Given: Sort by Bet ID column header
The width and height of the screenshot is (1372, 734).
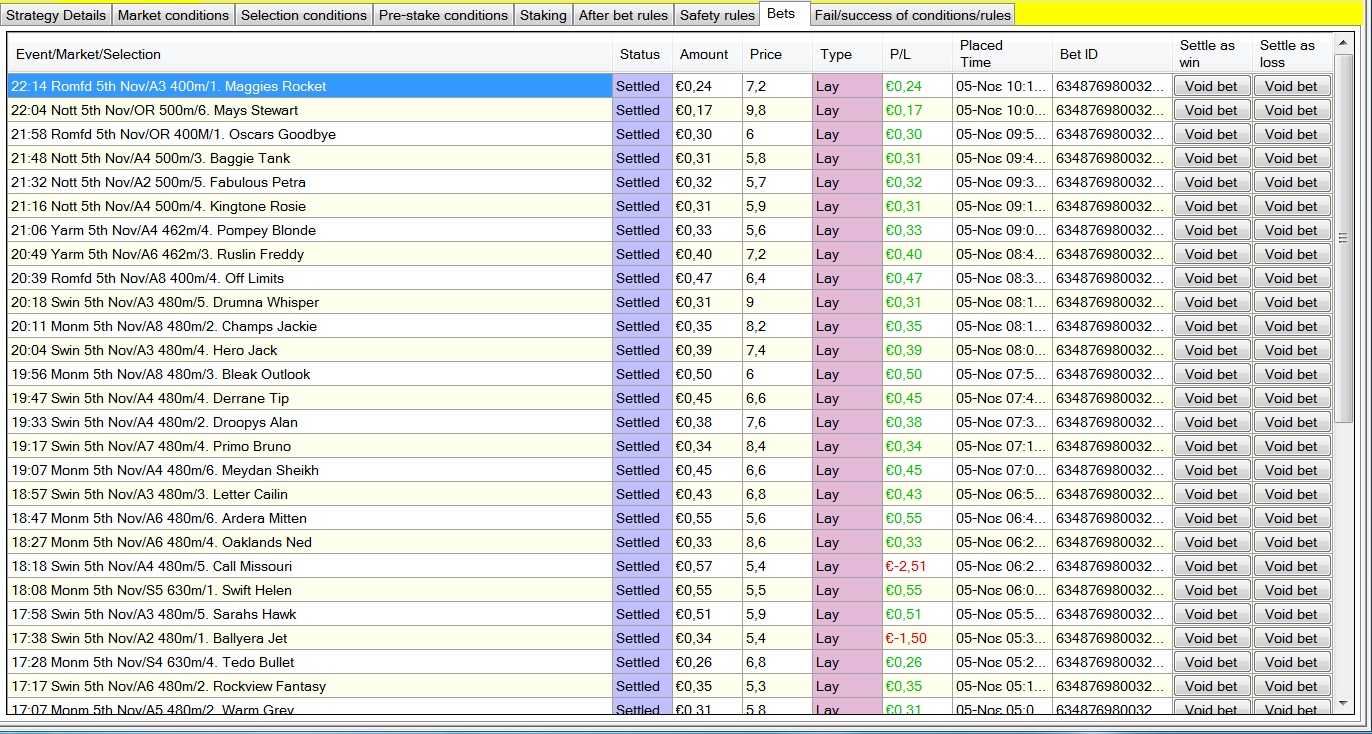Looking at the screenshot, I should coord(1112,54).
